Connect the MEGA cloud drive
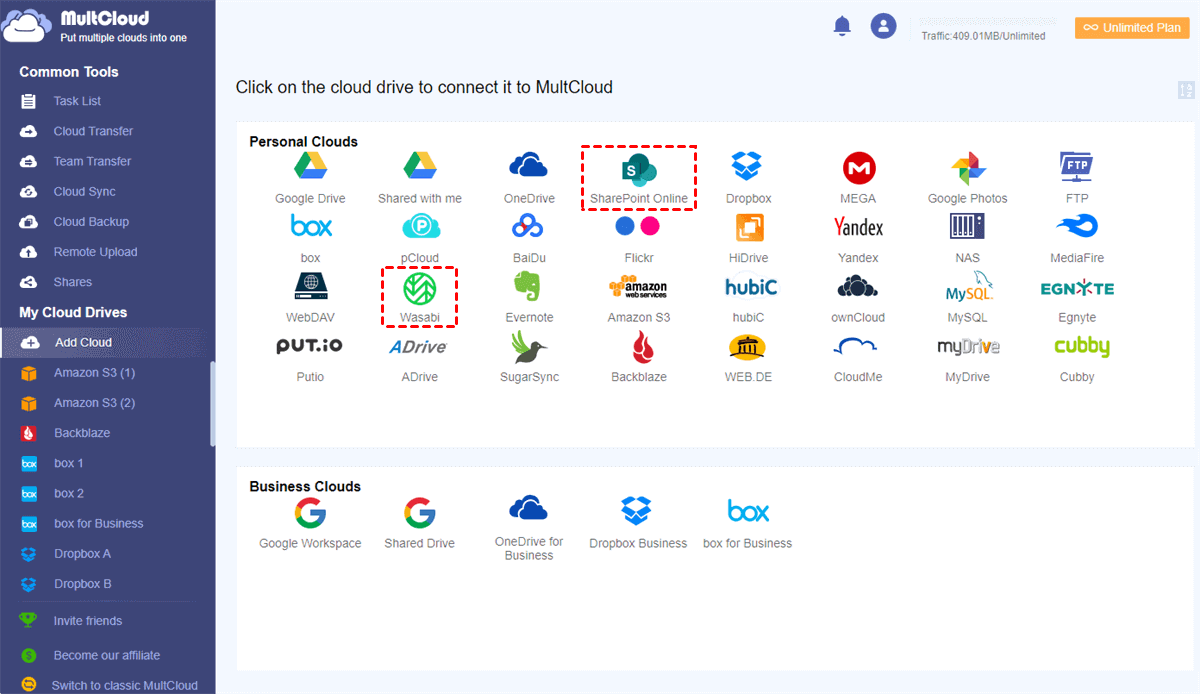 click(858, 168)
